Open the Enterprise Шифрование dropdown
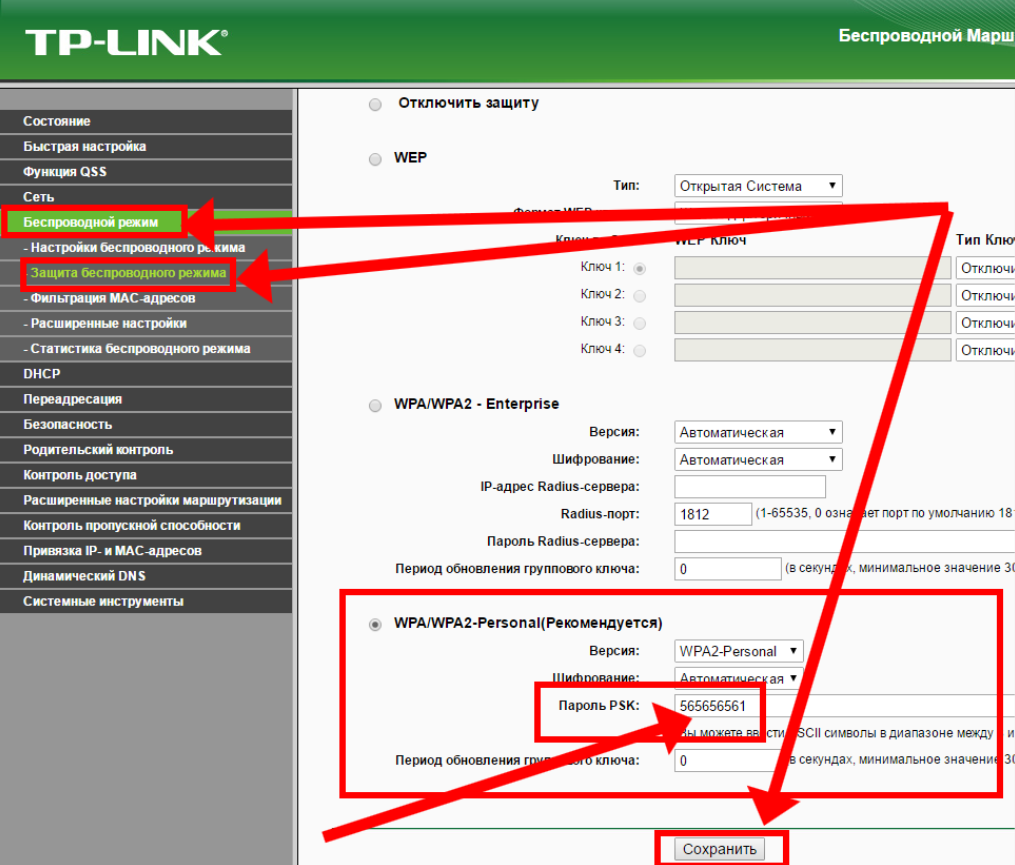This screenshot has height=865, width=1015. [758, 460]
